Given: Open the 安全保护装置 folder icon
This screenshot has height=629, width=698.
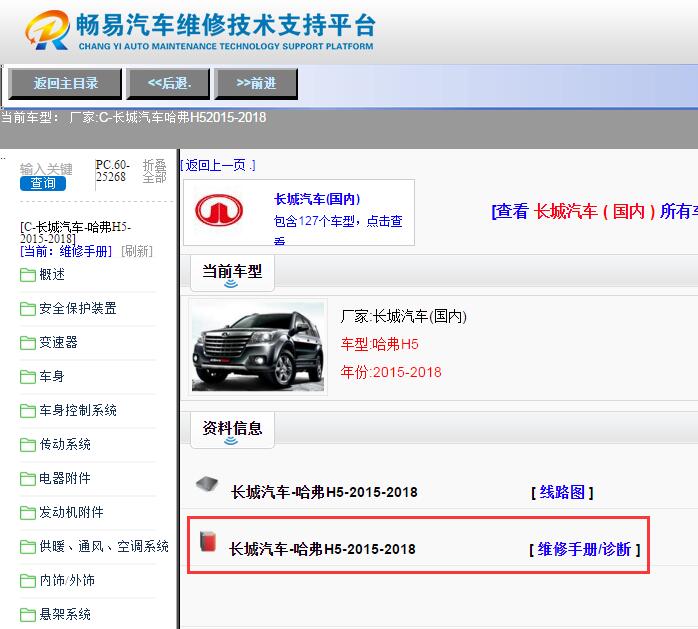Looking at the screenshot, I should tap(28, 308).
